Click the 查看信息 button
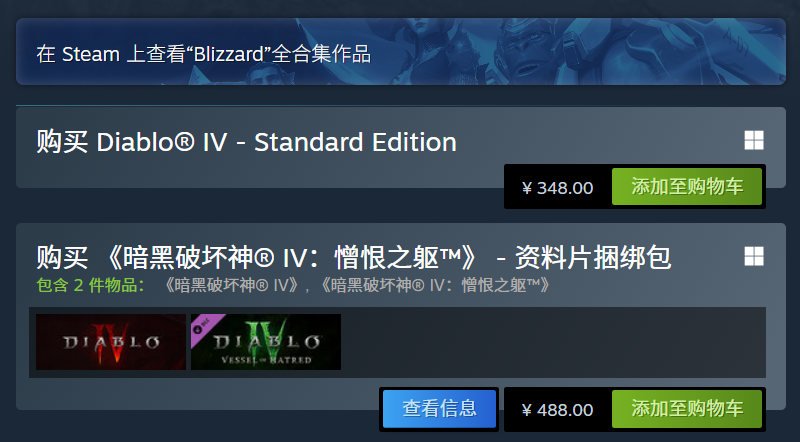The image size is (800, 442). point(439,409)
